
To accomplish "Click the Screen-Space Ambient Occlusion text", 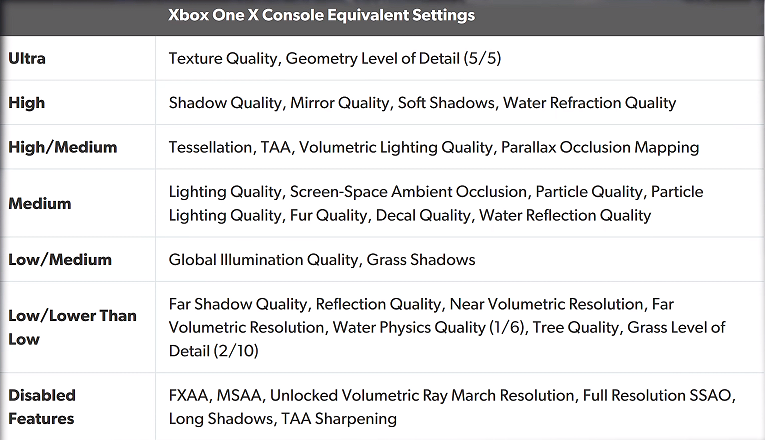I will [x=408, y=192].
